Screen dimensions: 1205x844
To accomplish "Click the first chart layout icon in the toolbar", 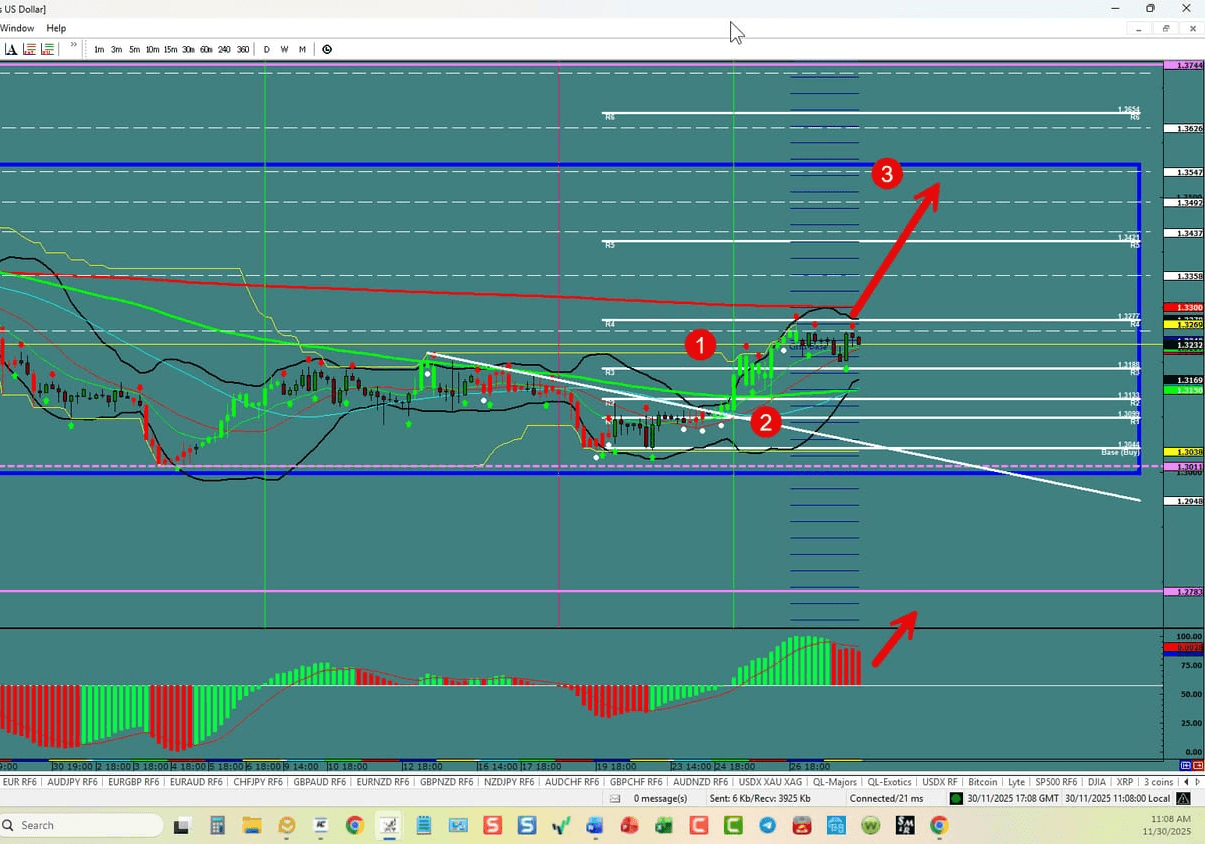I will 27,48.
